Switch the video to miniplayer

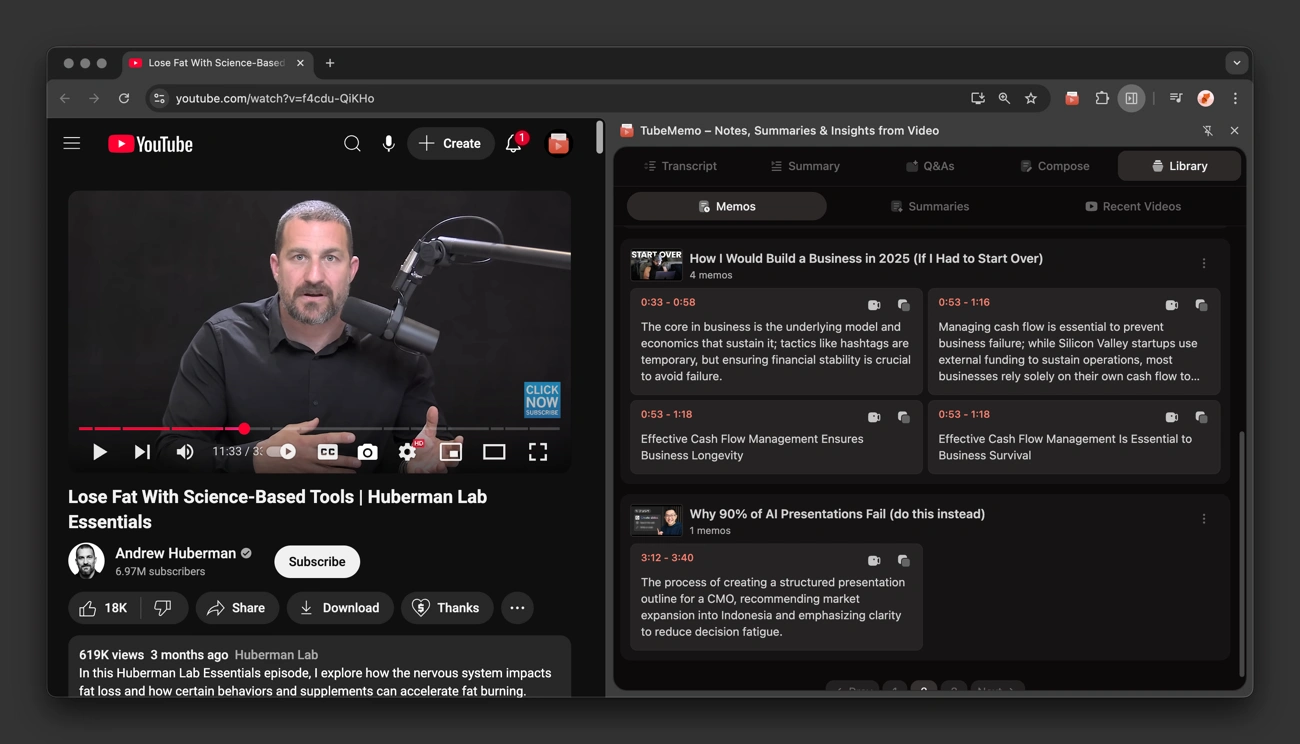tap(451, 452)
